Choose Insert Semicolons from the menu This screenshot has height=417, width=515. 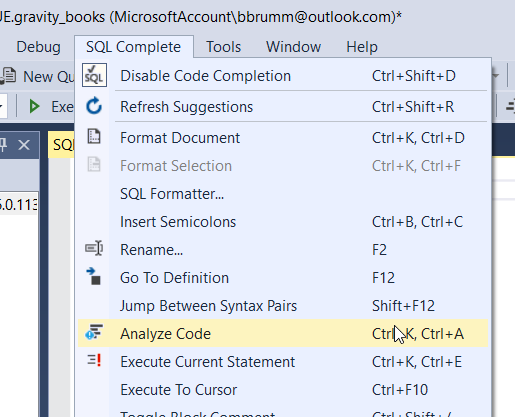[283, 222]
